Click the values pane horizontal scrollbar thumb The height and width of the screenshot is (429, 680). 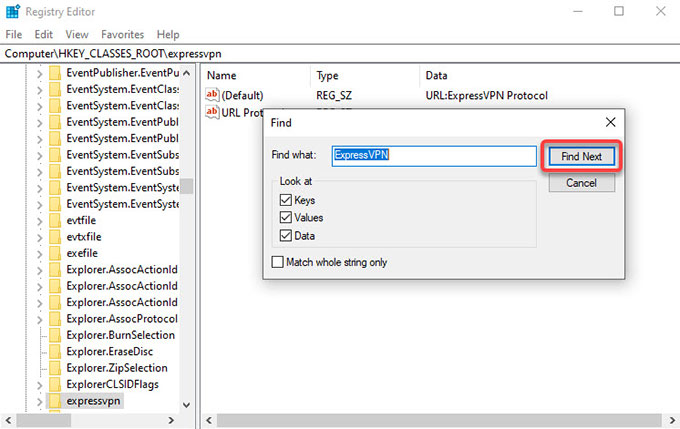pyautogui.click(x=439, y=420)
